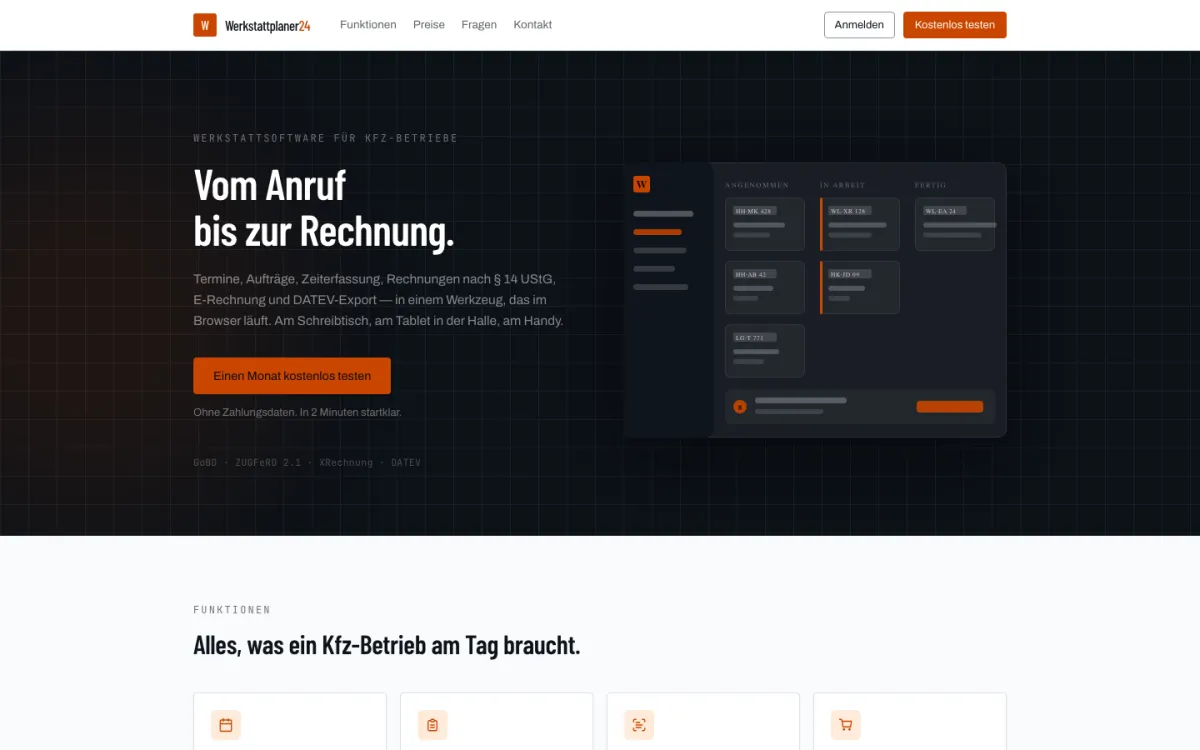Click the small 'FUNKTIONEN' section label
This screenshot has height=750, width=1200.
pyautogui.click(x=232, y=609)
